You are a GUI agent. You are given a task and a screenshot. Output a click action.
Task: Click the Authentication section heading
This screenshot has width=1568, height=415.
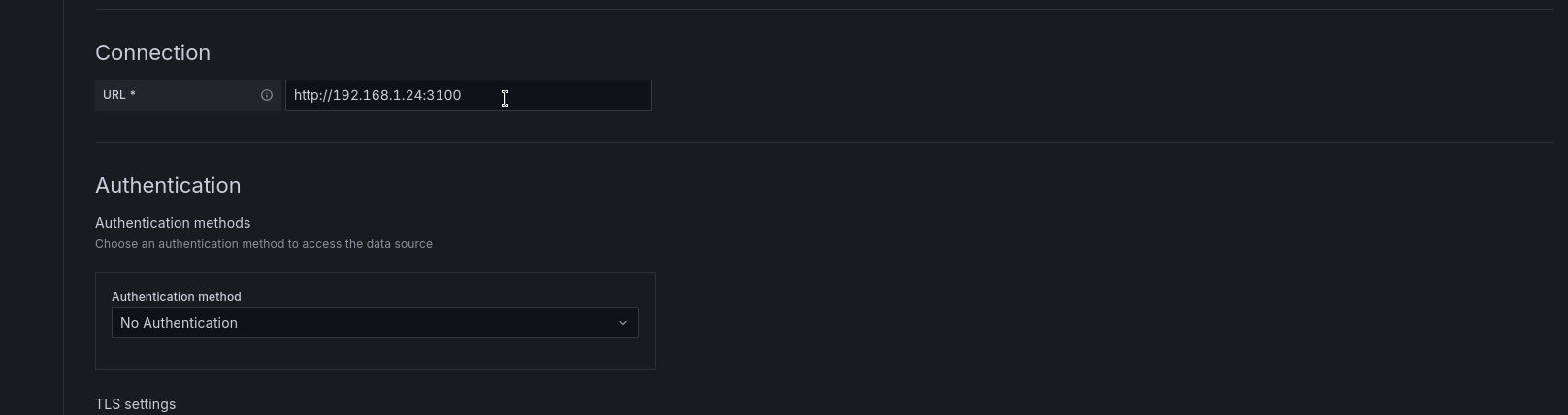pos(168,185)
